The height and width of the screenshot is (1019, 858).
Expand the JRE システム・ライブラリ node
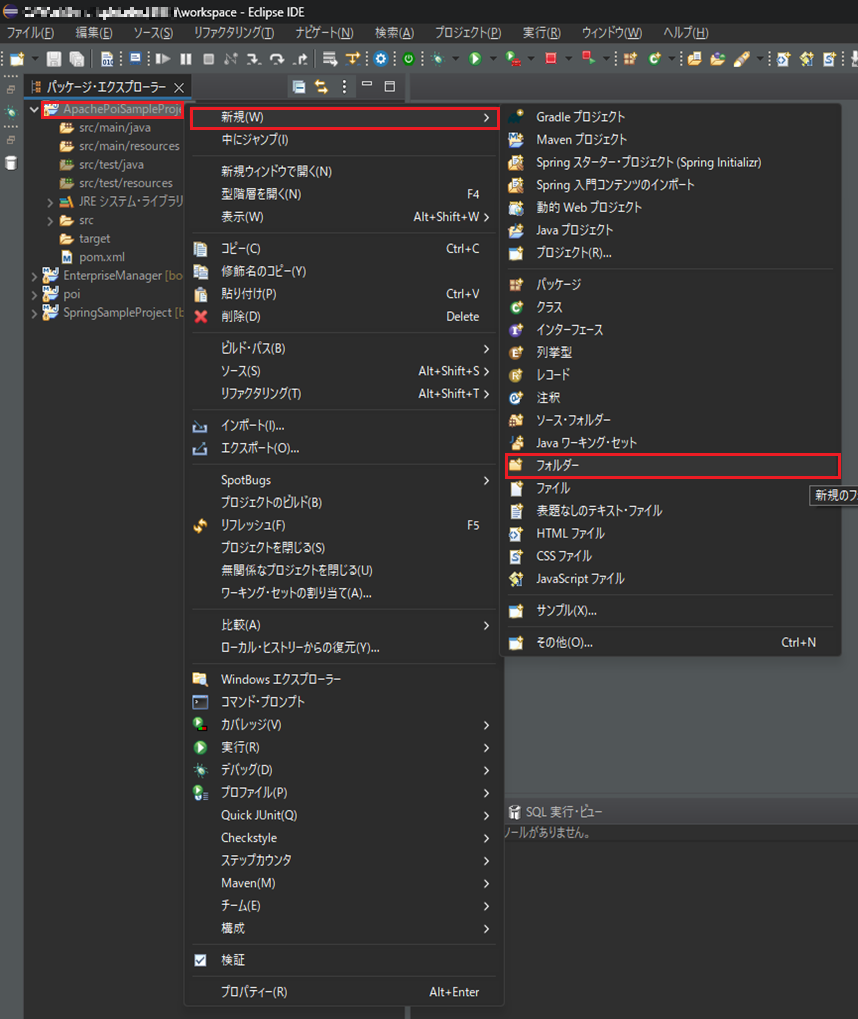click(50, 203)
